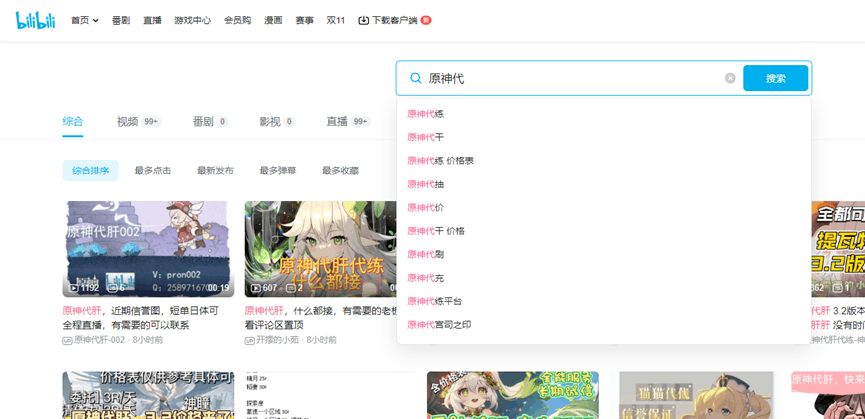The width and height of the screenshot is (865, 419).
Task: Open 直播 in top navigation
Action: (152, 20)
